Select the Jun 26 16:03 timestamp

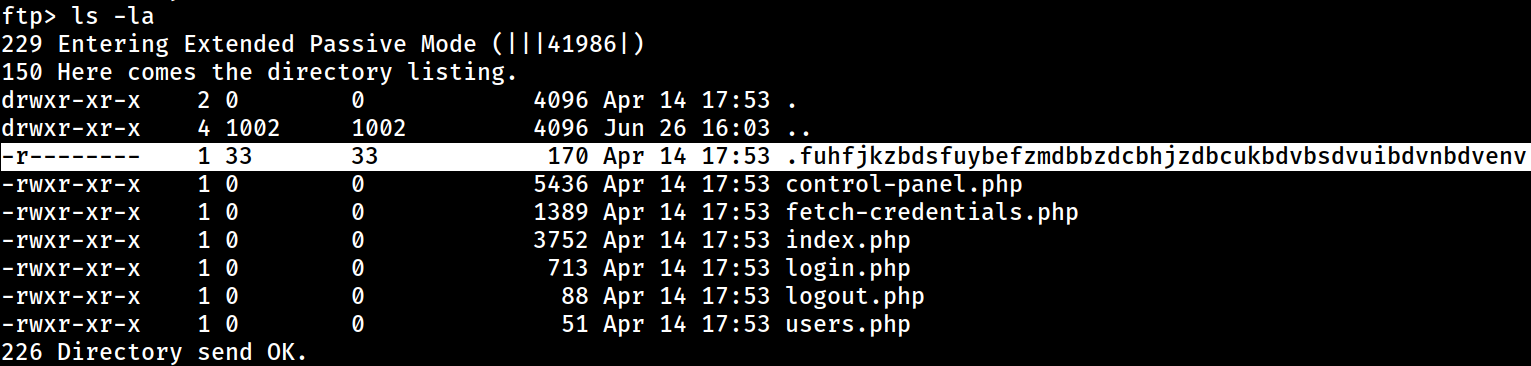click(x=687, y=129)
